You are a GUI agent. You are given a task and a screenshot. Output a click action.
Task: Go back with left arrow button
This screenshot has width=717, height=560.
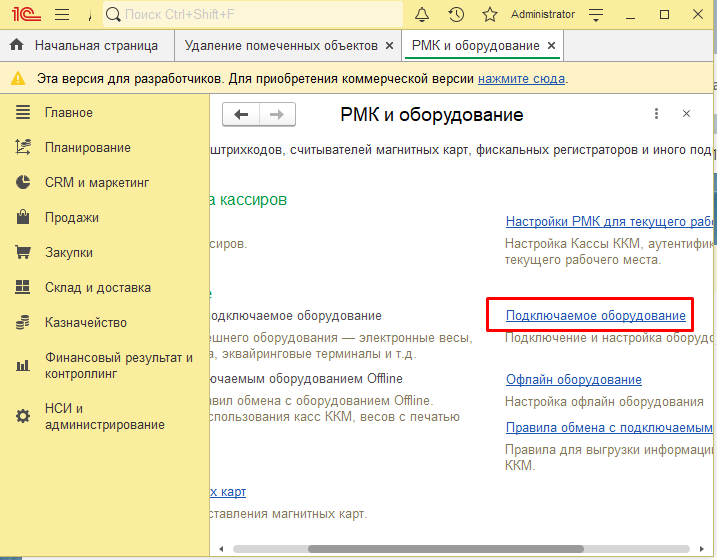(x=241, y=115)
